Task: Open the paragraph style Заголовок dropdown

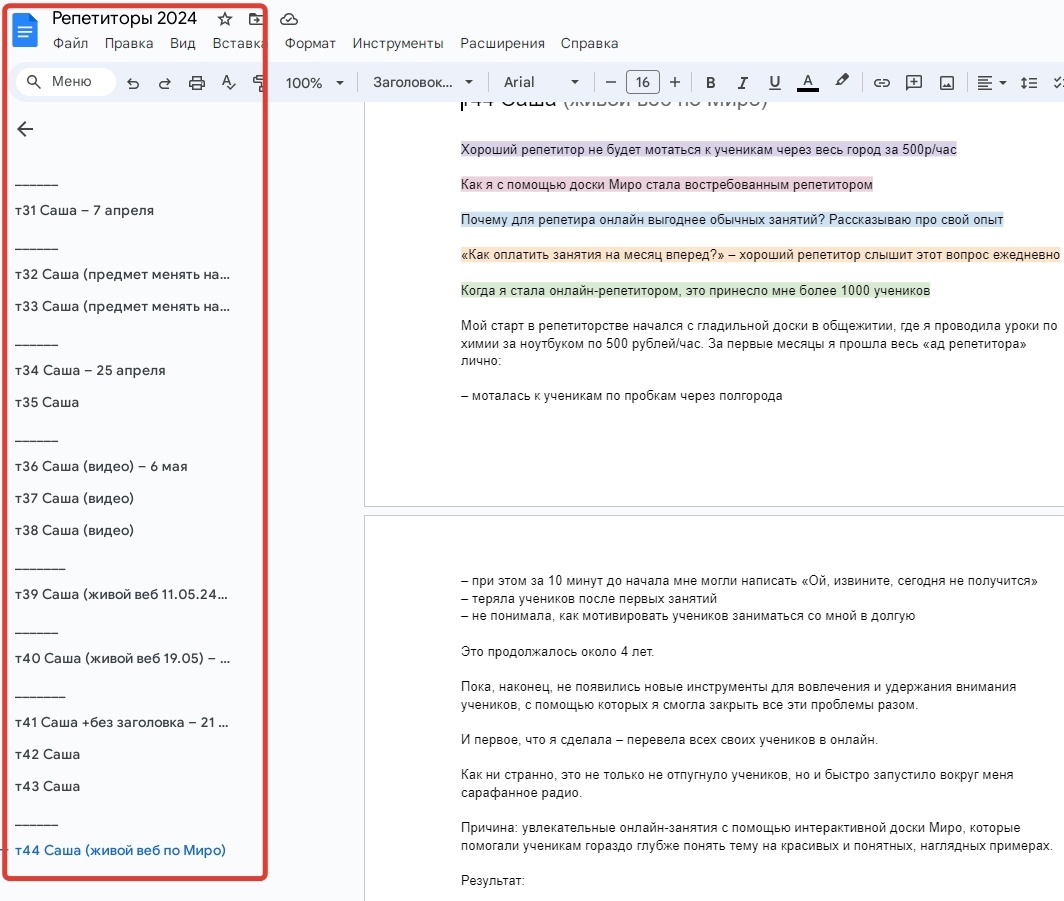Action: (422, 82)
